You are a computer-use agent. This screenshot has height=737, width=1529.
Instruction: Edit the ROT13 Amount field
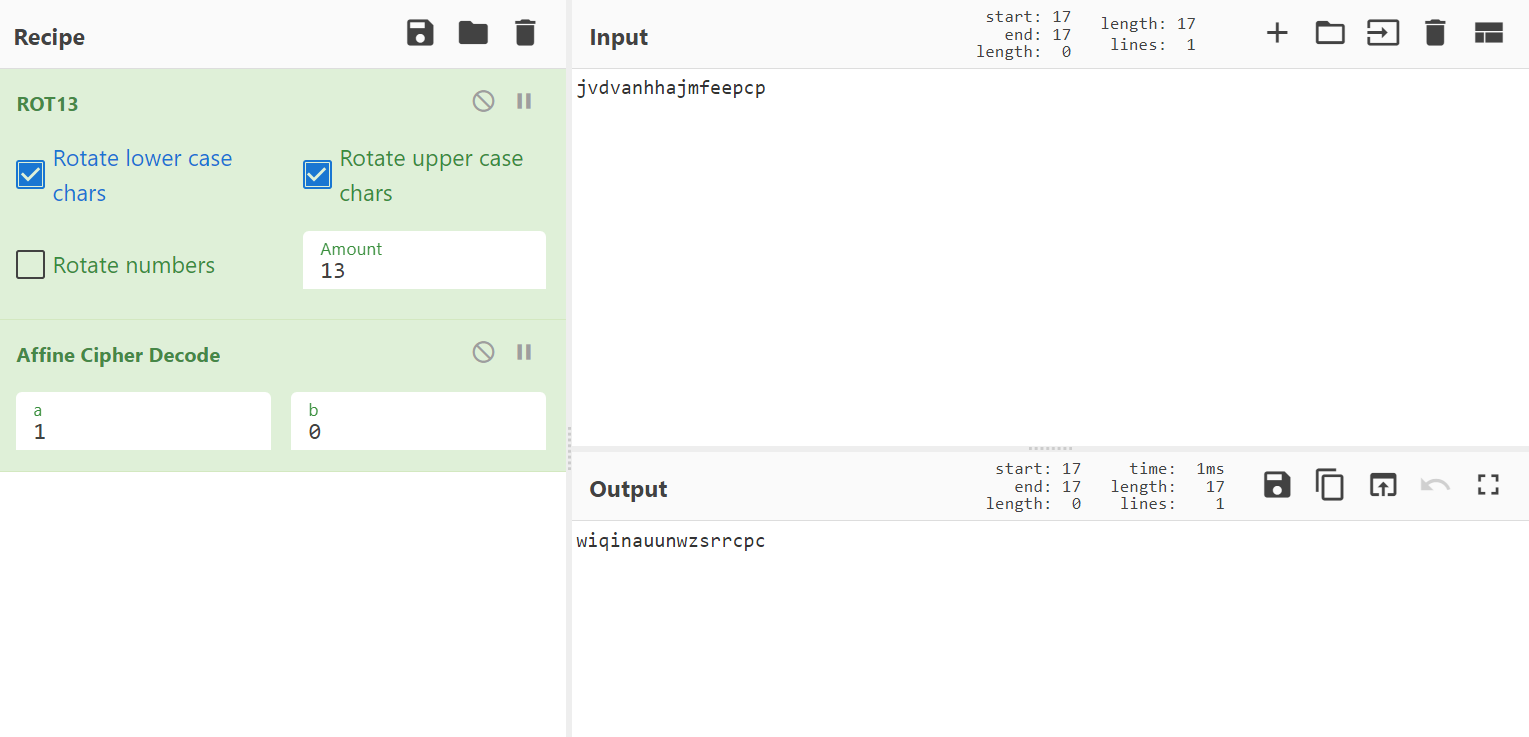click(x=424, y=261)
